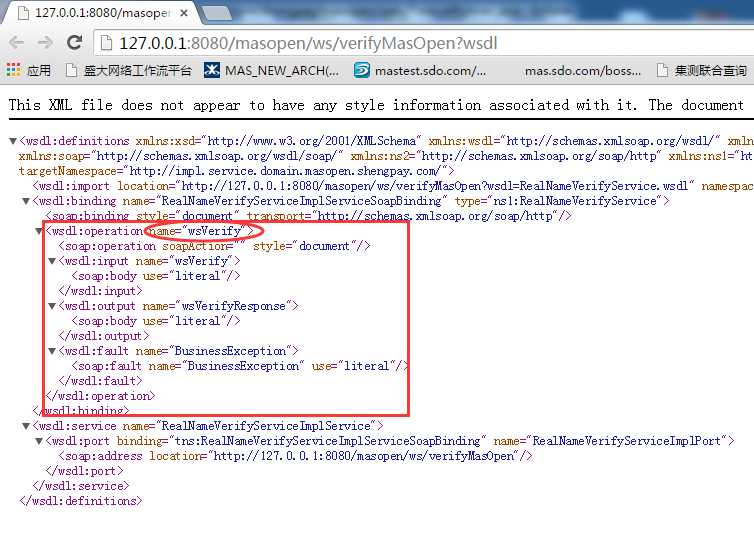Collapse the wsdl:input wsVerify node
Screen dimensions: 754x555
[x=52, y=261]
